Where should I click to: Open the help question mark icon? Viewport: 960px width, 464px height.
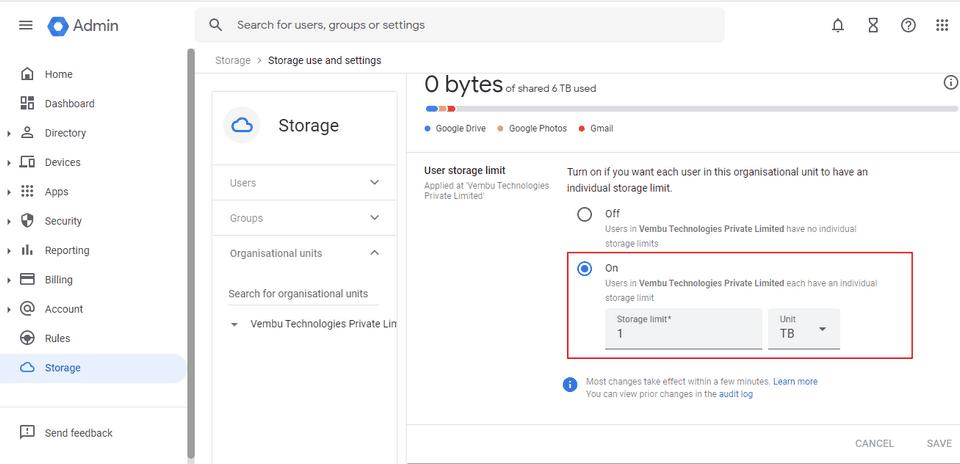pyautogui.click(x=908, y=25)
